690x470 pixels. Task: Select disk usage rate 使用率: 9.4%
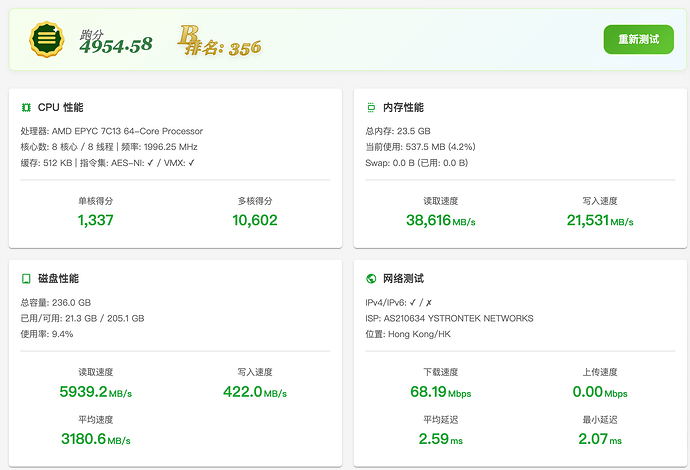click(x=47, y=334)
